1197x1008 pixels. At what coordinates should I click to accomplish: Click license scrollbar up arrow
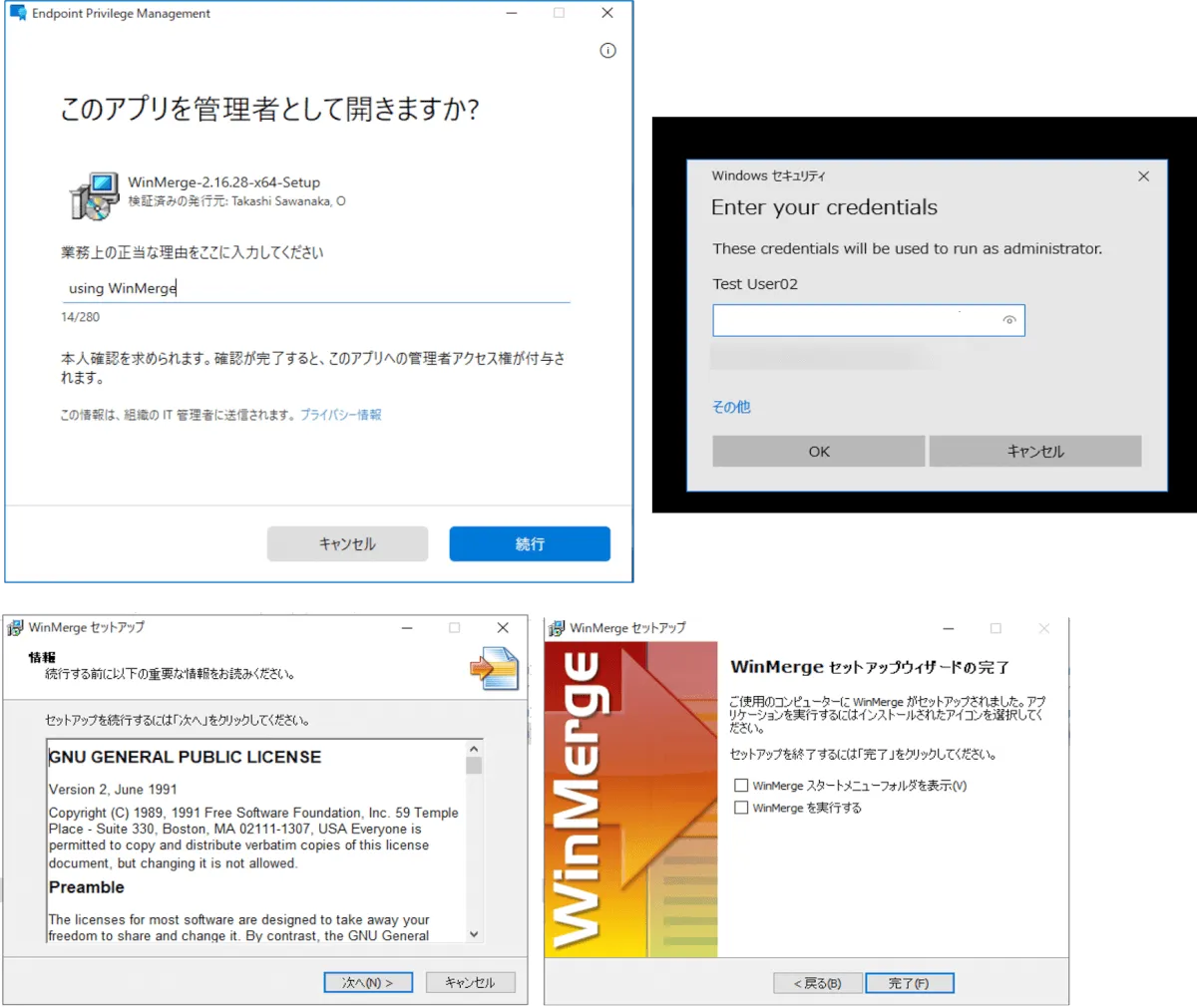474,749
